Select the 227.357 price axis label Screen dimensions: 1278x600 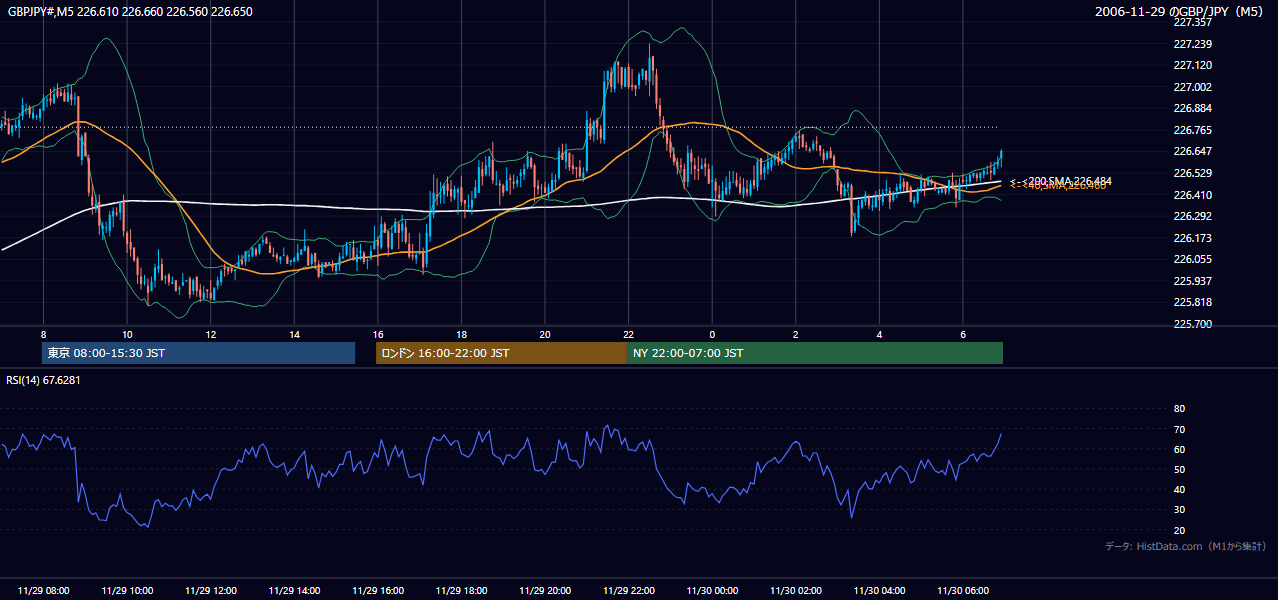[1191, 22]
